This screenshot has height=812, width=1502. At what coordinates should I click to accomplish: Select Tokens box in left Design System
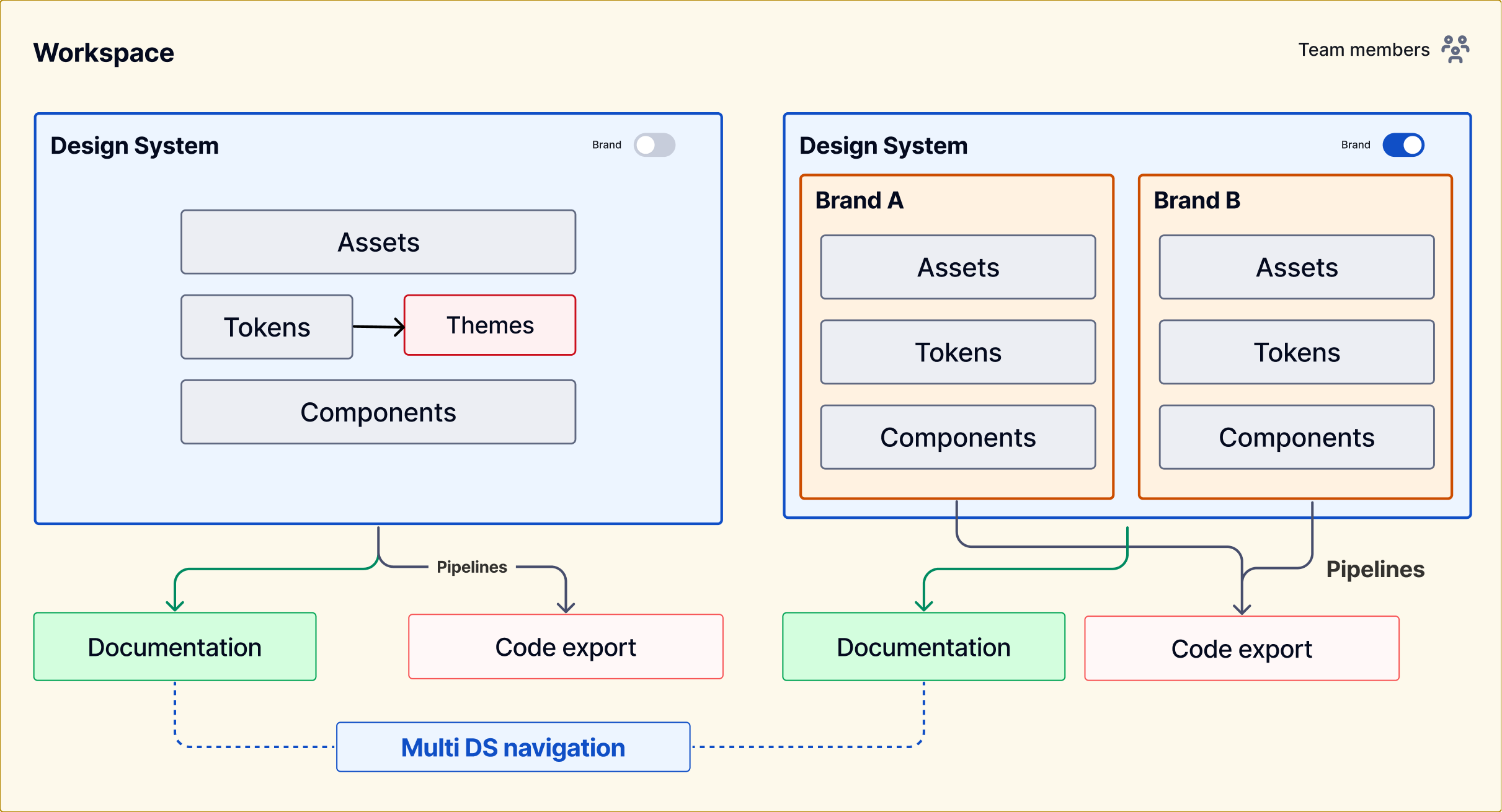267,327
